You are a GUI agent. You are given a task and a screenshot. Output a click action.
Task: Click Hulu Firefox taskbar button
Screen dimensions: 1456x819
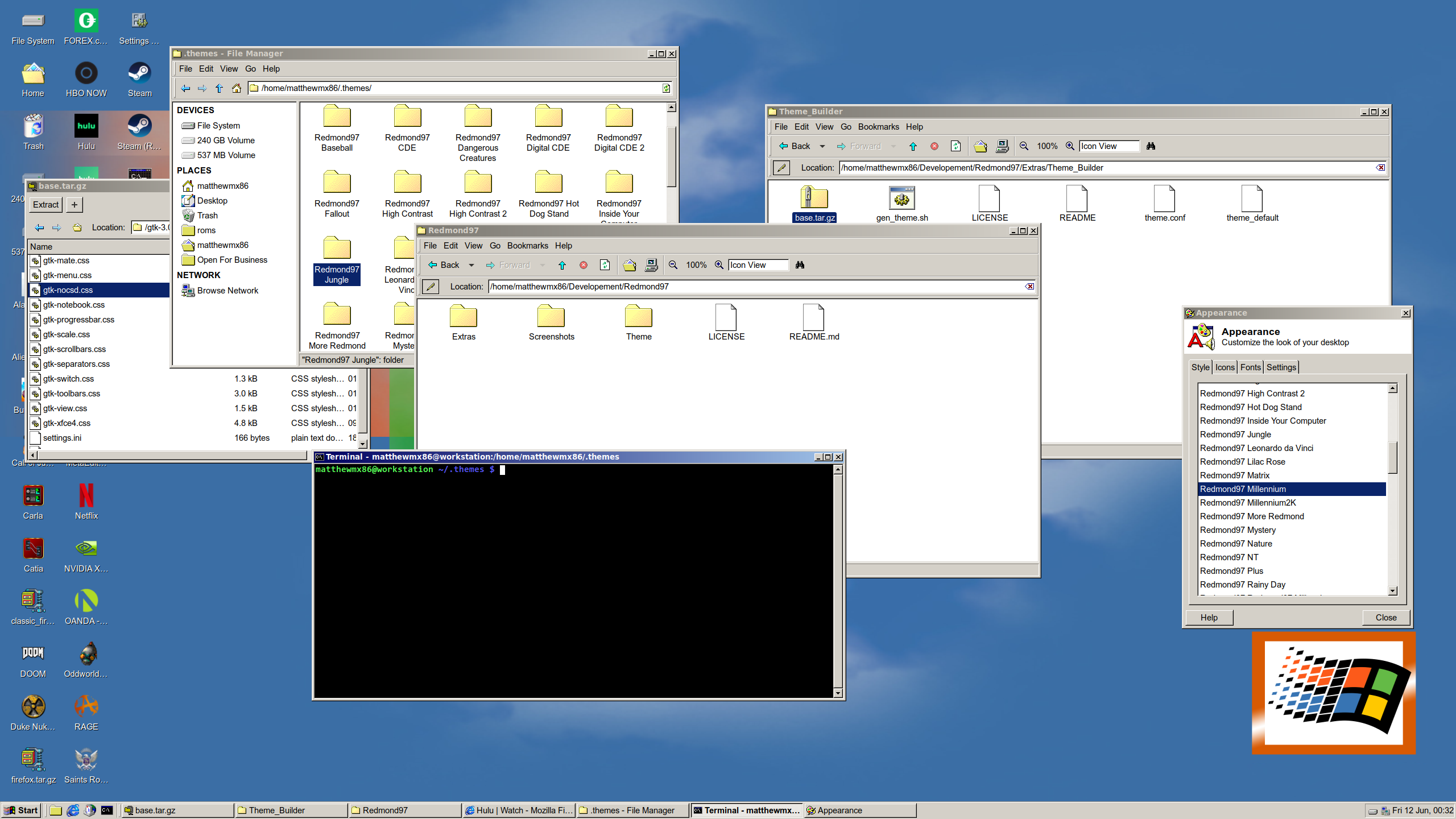point(519,810)
